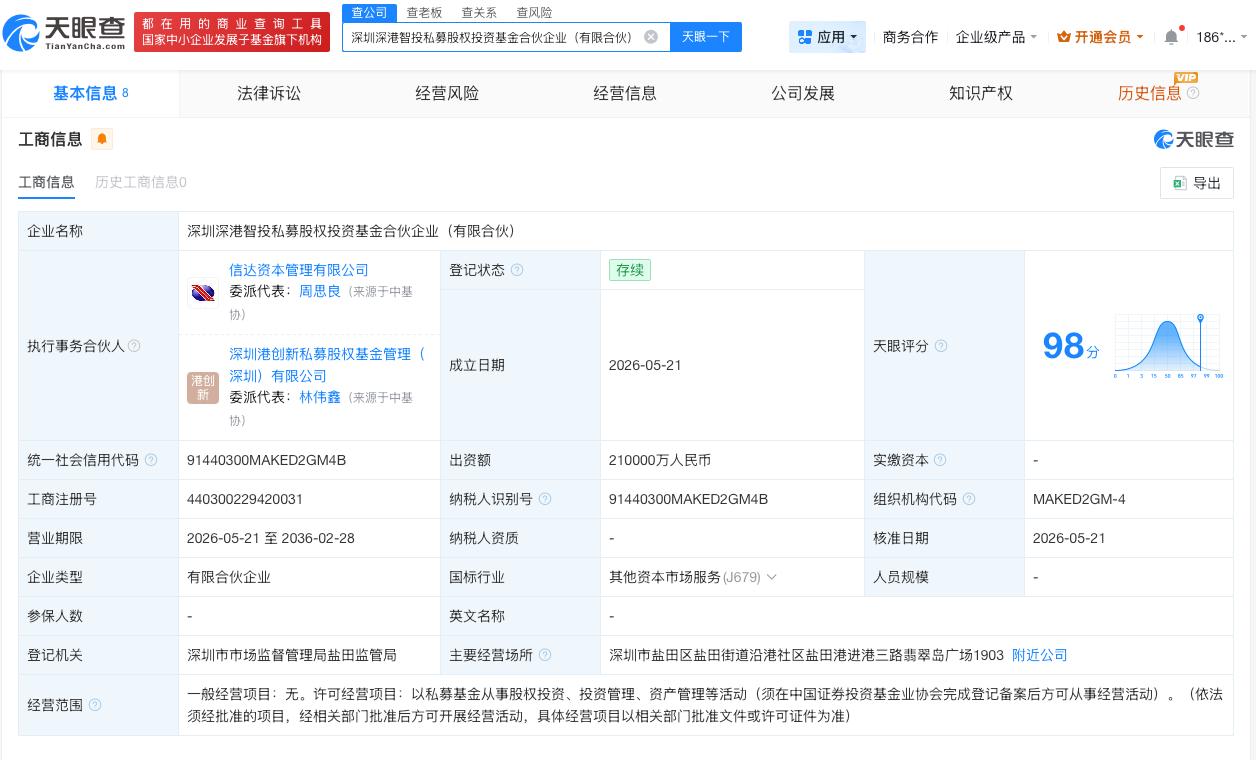Open representative 周思良 link
This screenshot has width=1256, height=760.
[x=320, y=291]
